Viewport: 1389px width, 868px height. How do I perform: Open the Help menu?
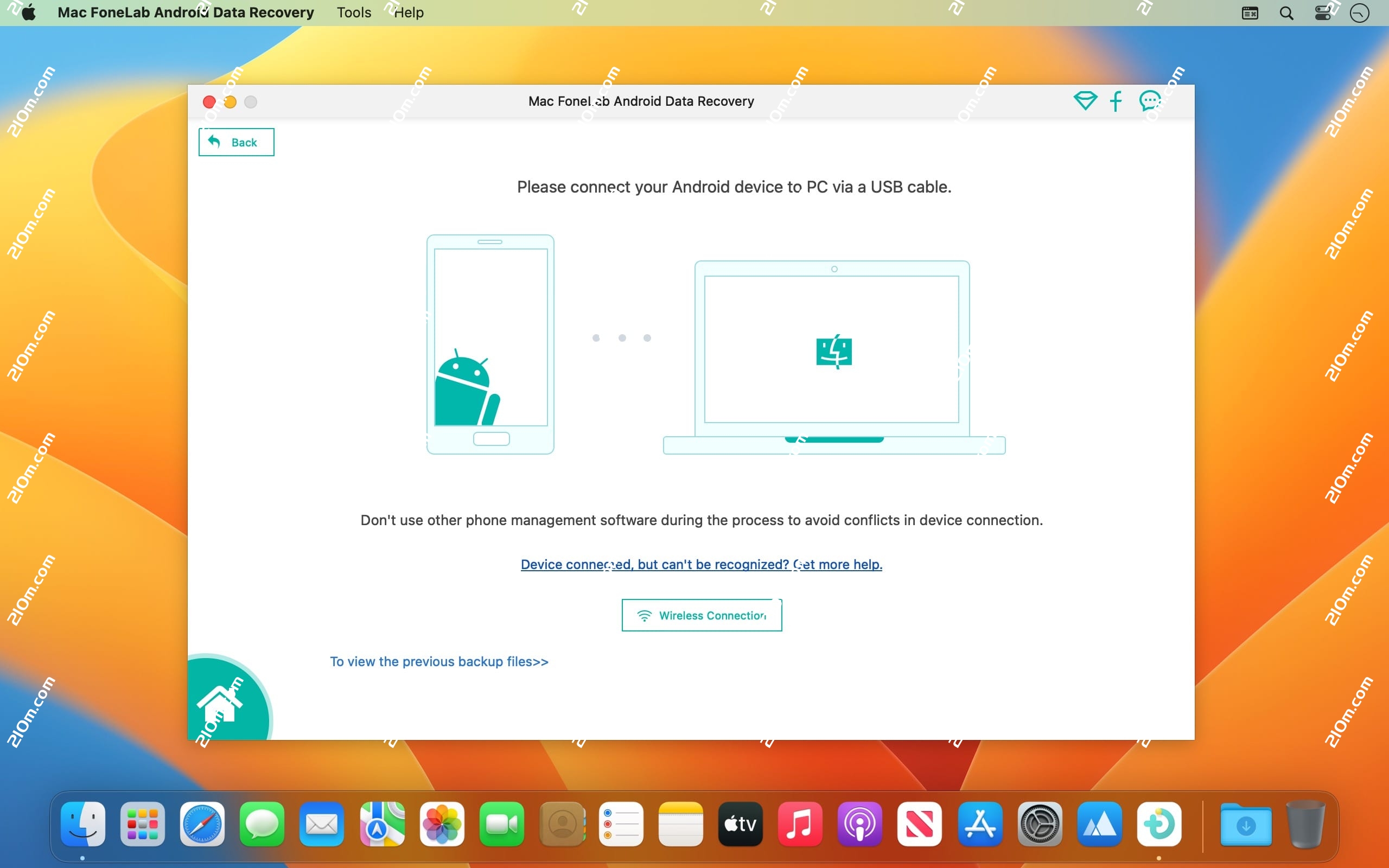coord(409,12)
